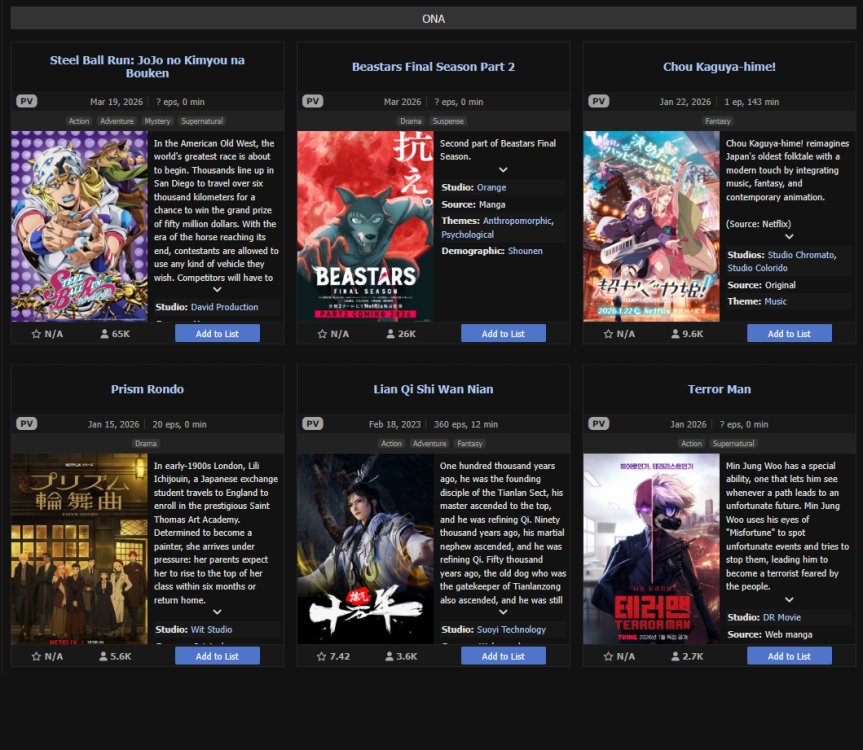Image resolution: width=863 pixels, height=750 pixels.
Task: Click the PV badge on Prism Rondo
Action: (27, 424)
